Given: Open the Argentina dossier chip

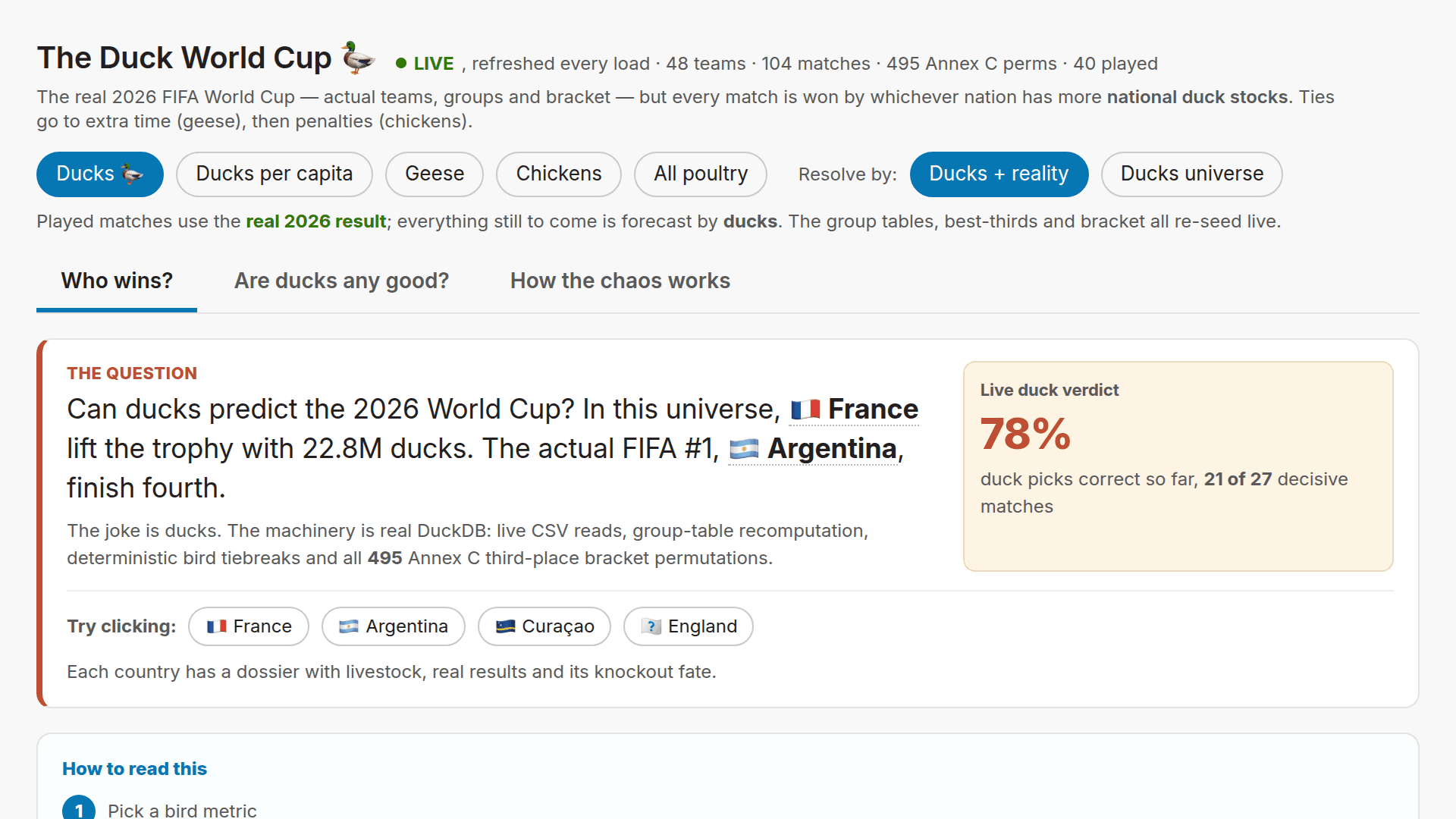Looking at the screenshot, I should pos(394,626).
